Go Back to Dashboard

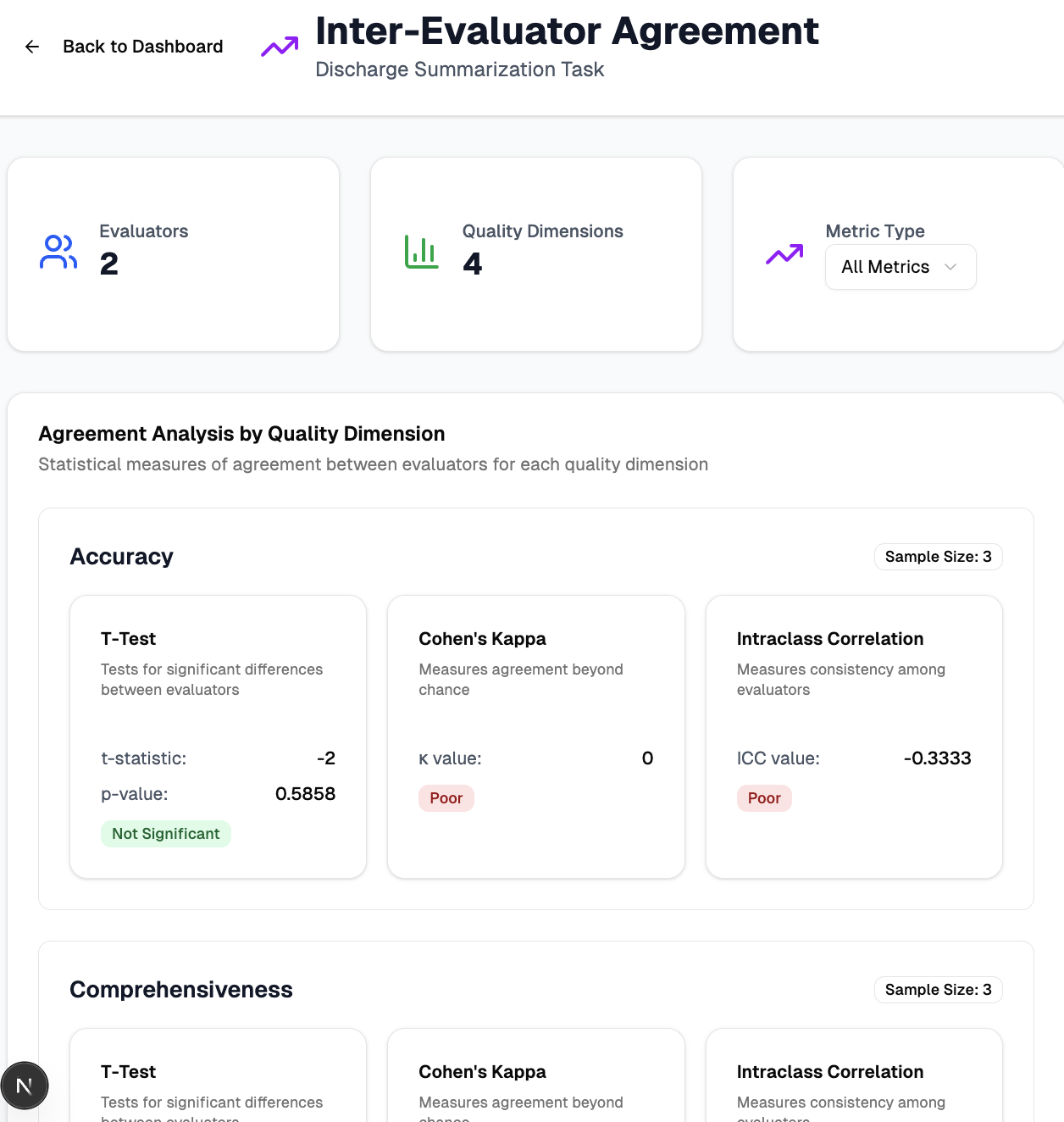click(x=142, y=47)
